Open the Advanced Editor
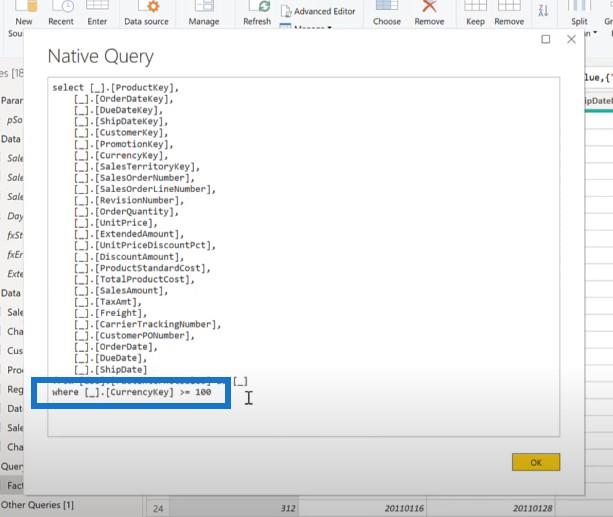 (318, 11)
